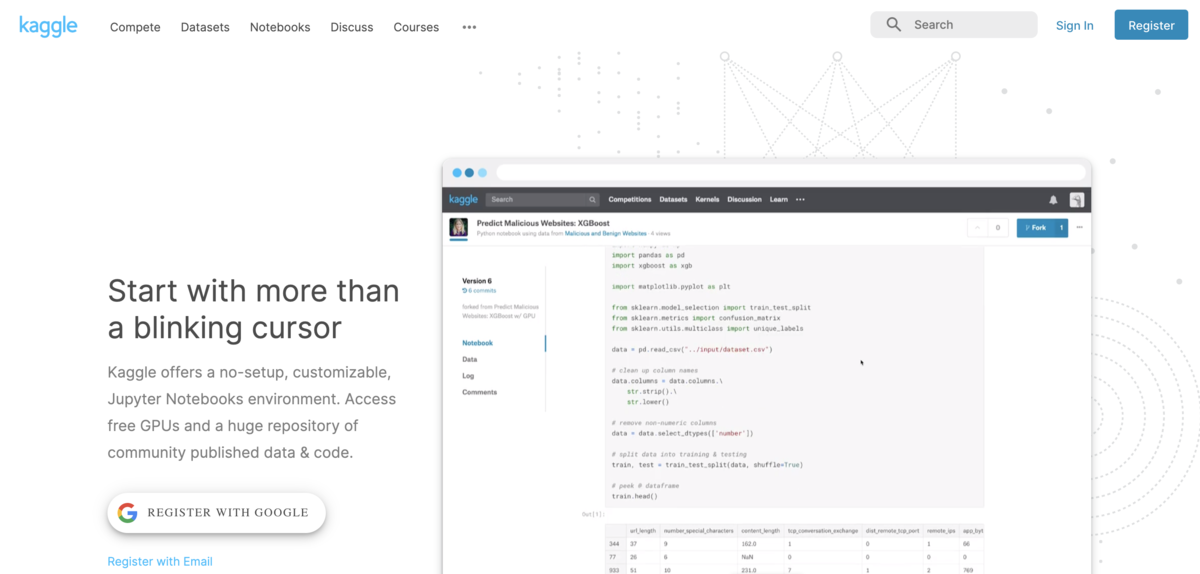Open the three-dots more menu next to Courses
Viewport: 1200px width, 574px height.
pos(469,27)
